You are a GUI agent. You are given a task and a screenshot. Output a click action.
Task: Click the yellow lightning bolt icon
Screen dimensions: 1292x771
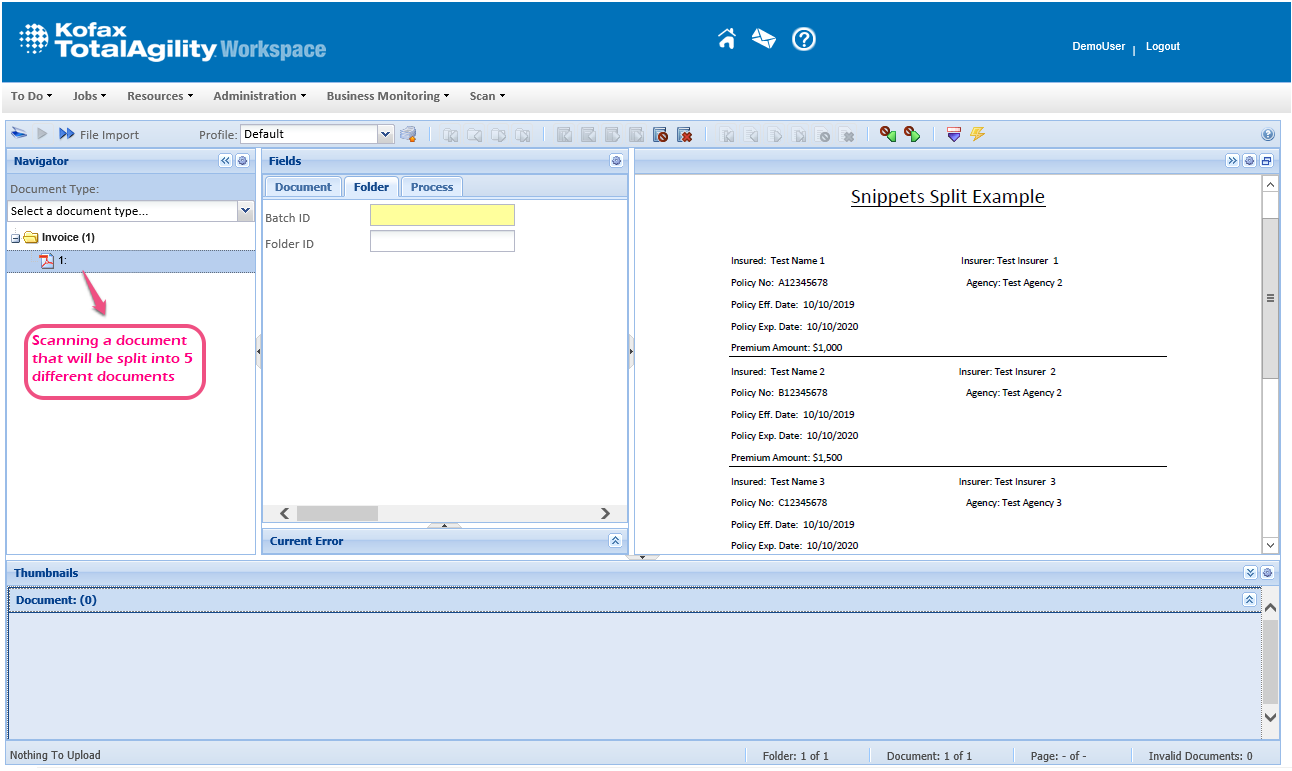click(x=977, y=134)
